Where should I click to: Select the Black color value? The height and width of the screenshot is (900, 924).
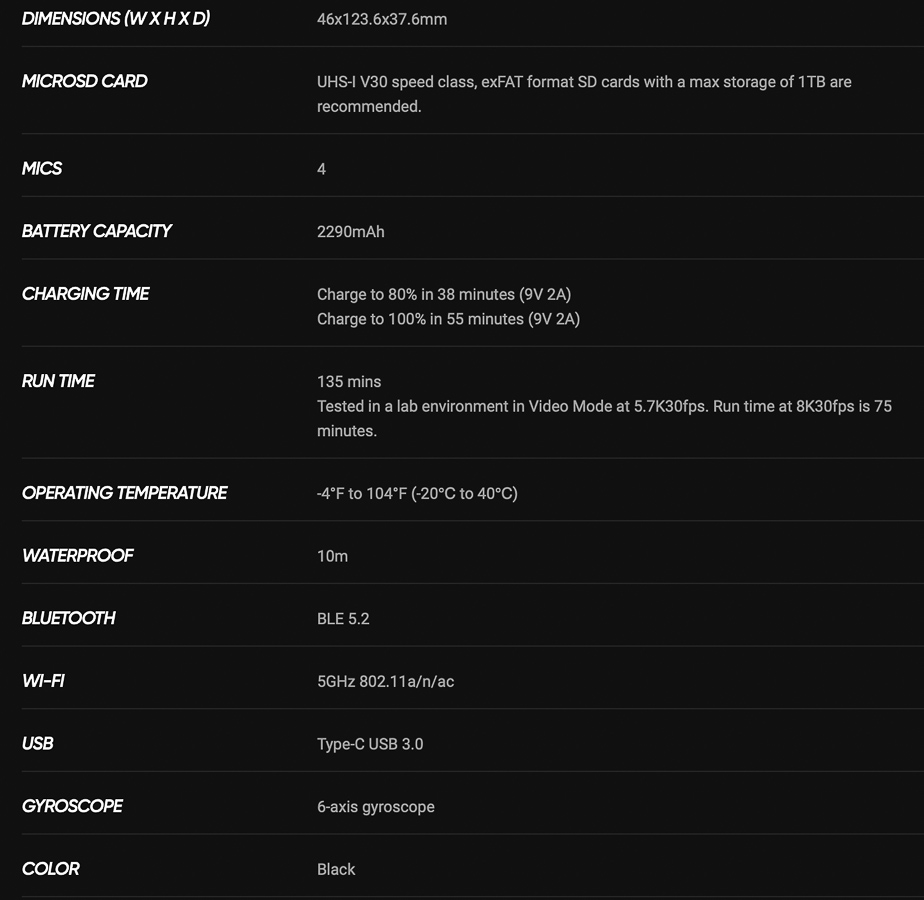(336, 869)
